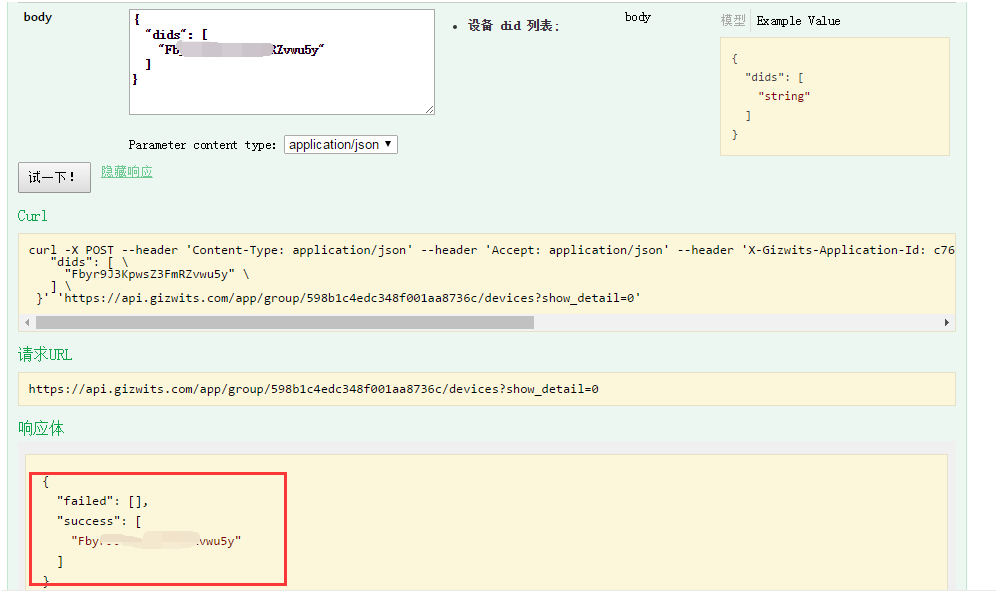Click the Example Value JSON panel

tap(834, 96)
